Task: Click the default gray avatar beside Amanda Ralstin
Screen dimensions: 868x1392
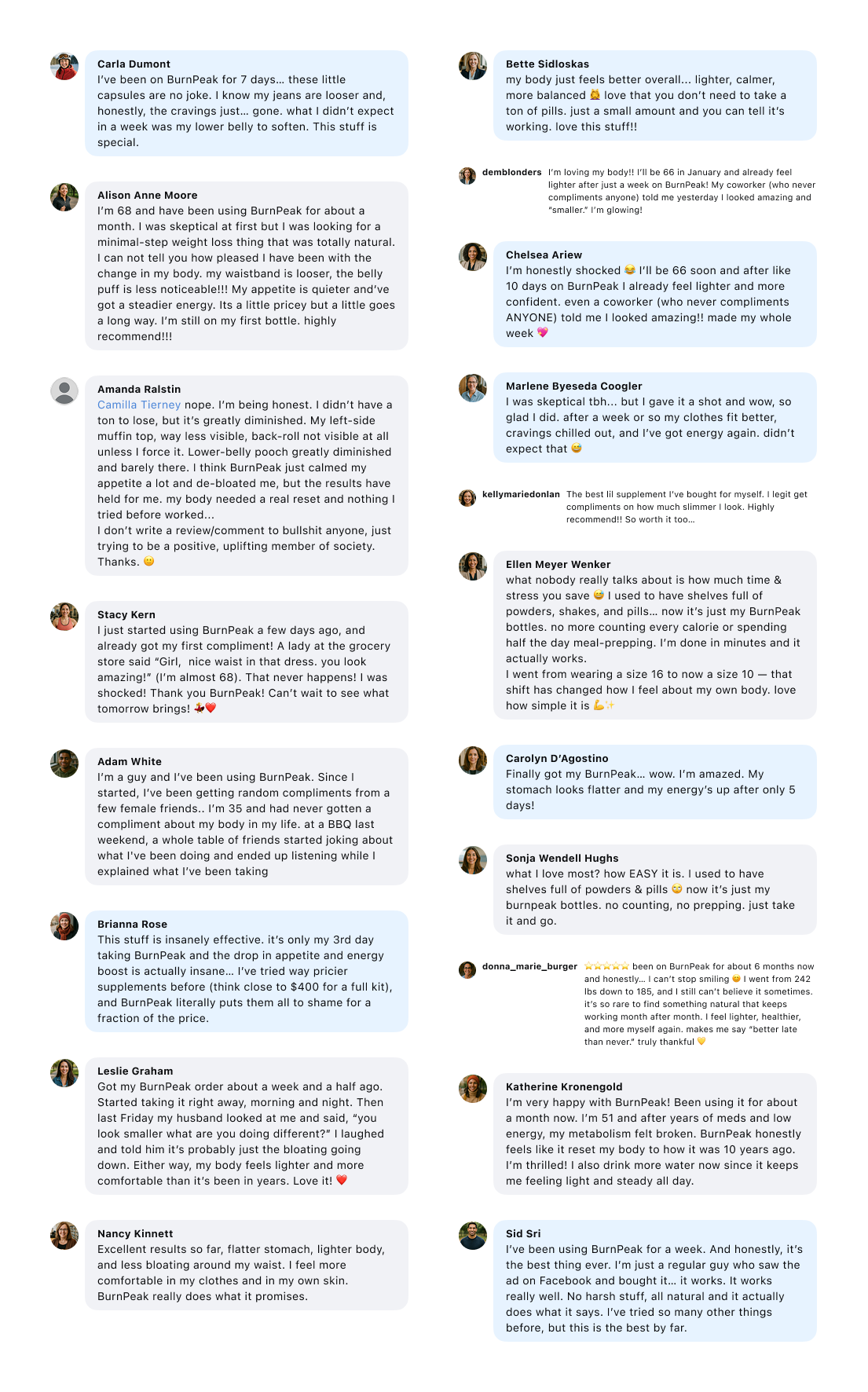Action: click(64, 391)
